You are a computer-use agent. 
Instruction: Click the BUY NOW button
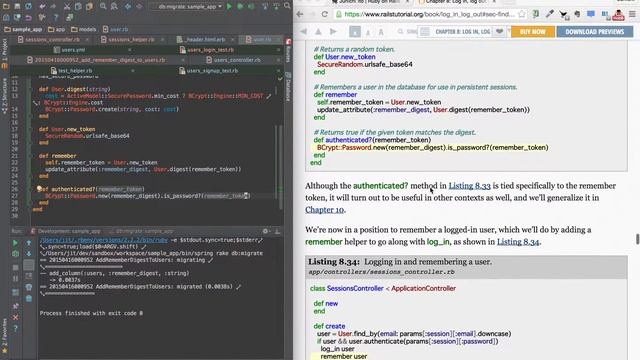tap(533, 32)
